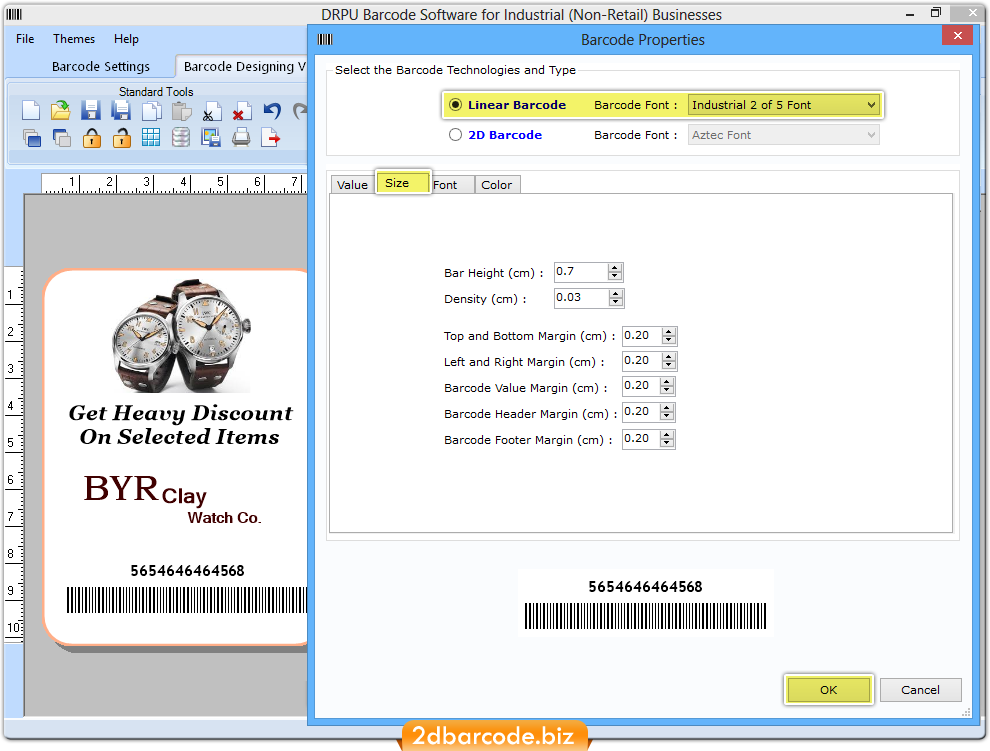Open the Industrial 2 of 5 Font dropdown
Viewport: 990px width, 751px height.
click(x=784, y=105)
